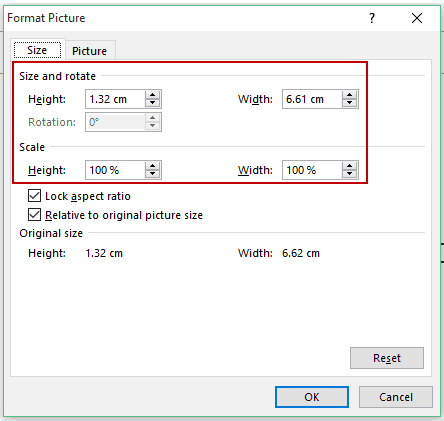The height and width of the screenshot is (421, 444).
Task: Select the Size tab
Action: pos(37,50)
